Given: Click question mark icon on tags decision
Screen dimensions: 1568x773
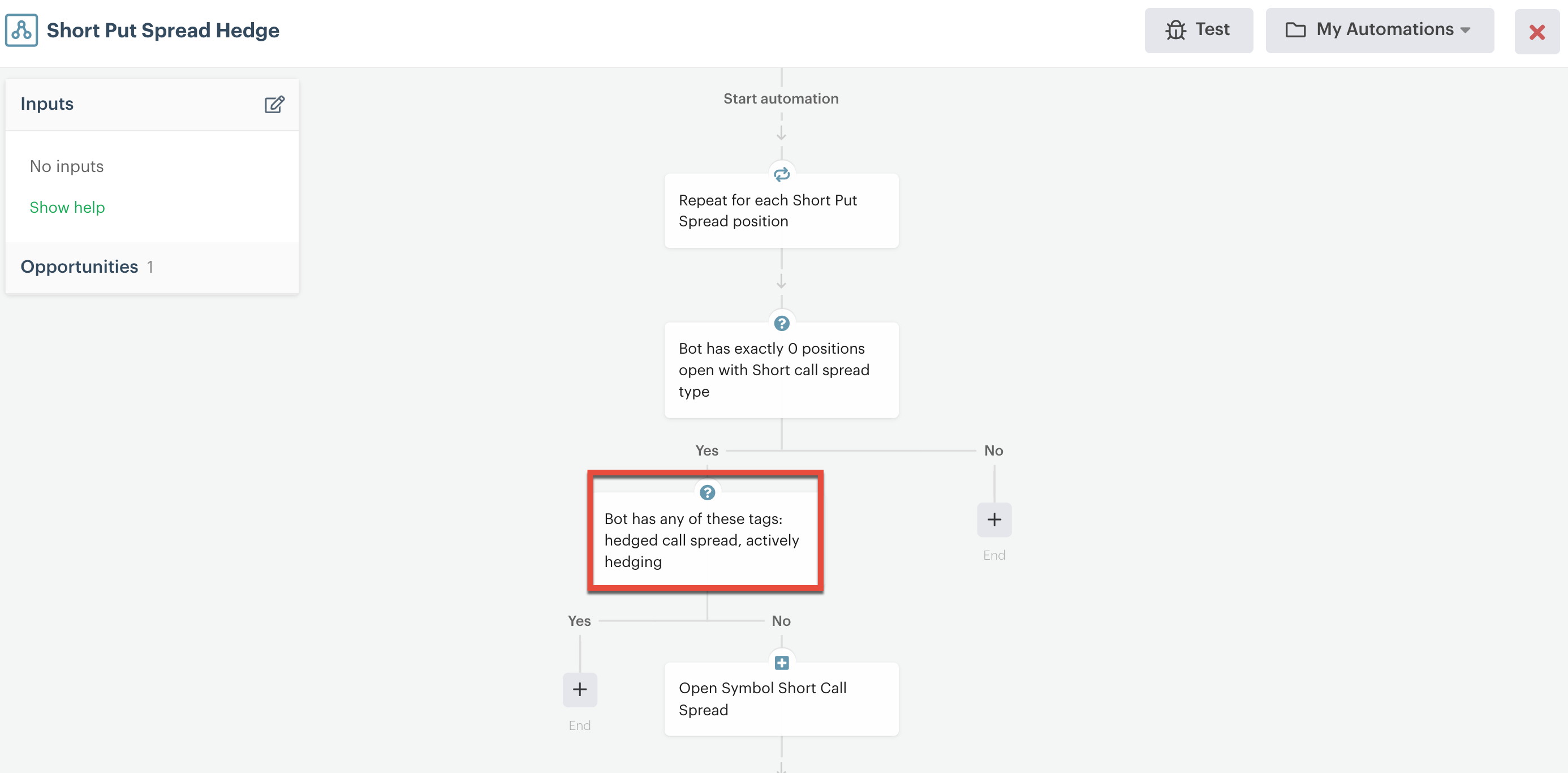Looking at the screenshot, I should 707,492.
